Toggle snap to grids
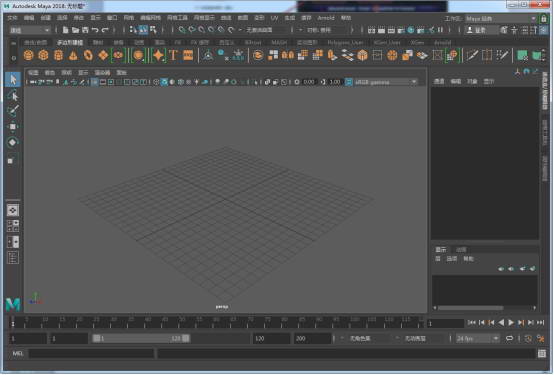Screen dimensions: 554x375 point(182,30)
